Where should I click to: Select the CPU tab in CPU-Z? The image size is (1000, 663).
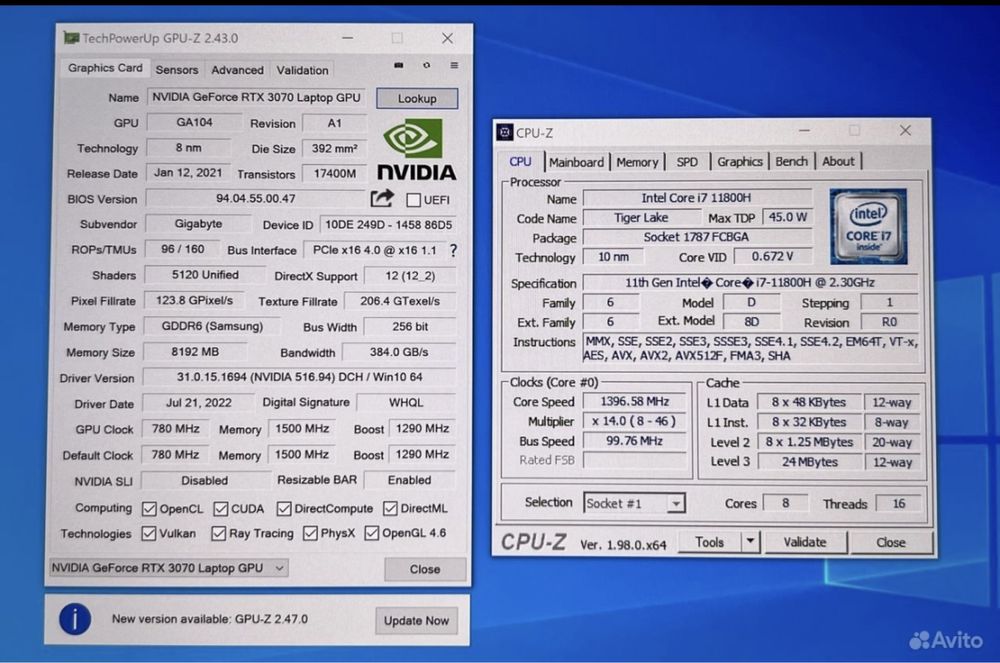(520, 162)
